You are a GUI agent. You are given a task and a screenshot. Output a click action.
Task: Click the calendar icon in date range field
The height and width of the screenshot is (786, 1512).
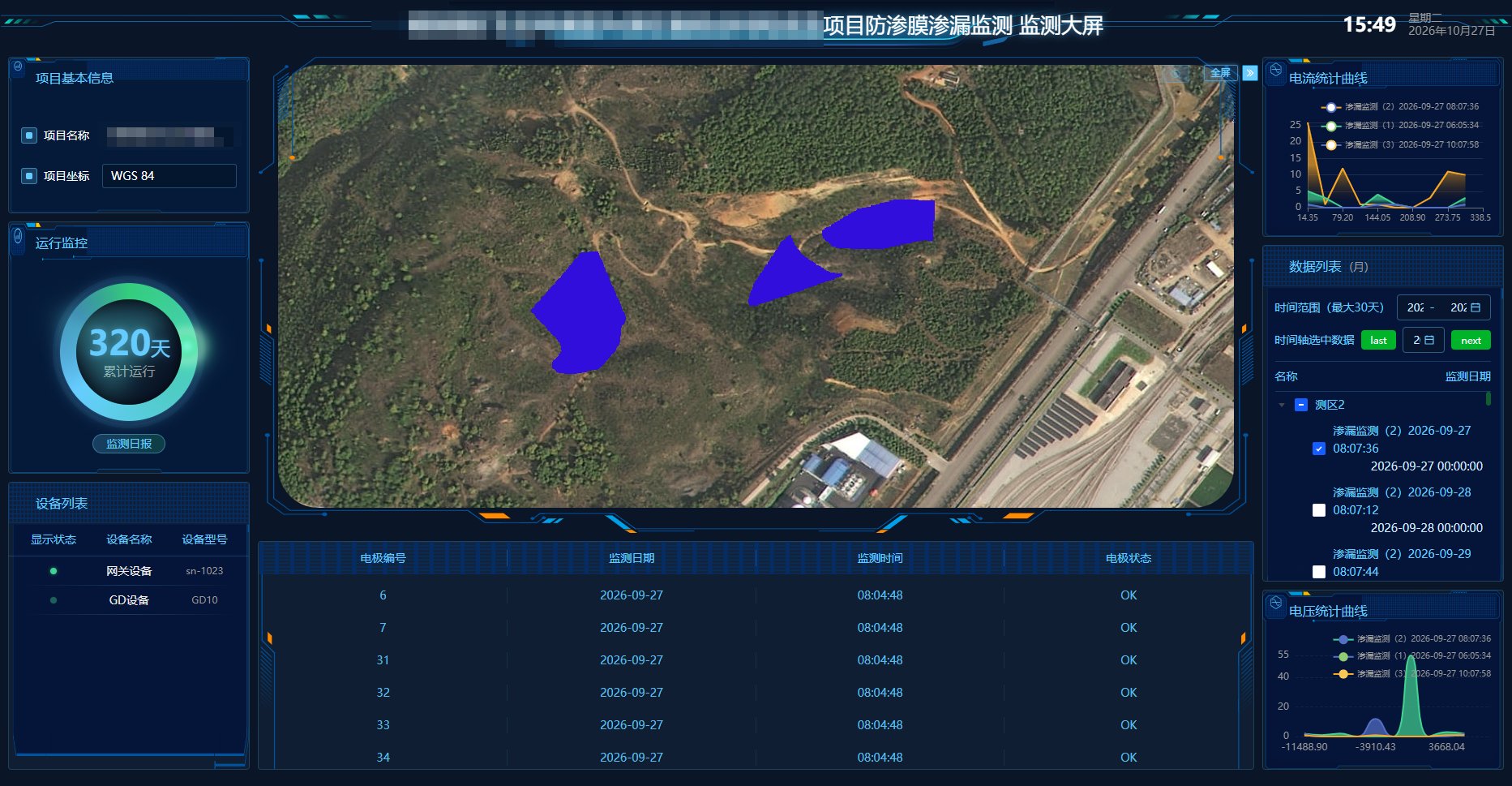click(x=1476, y=307)
